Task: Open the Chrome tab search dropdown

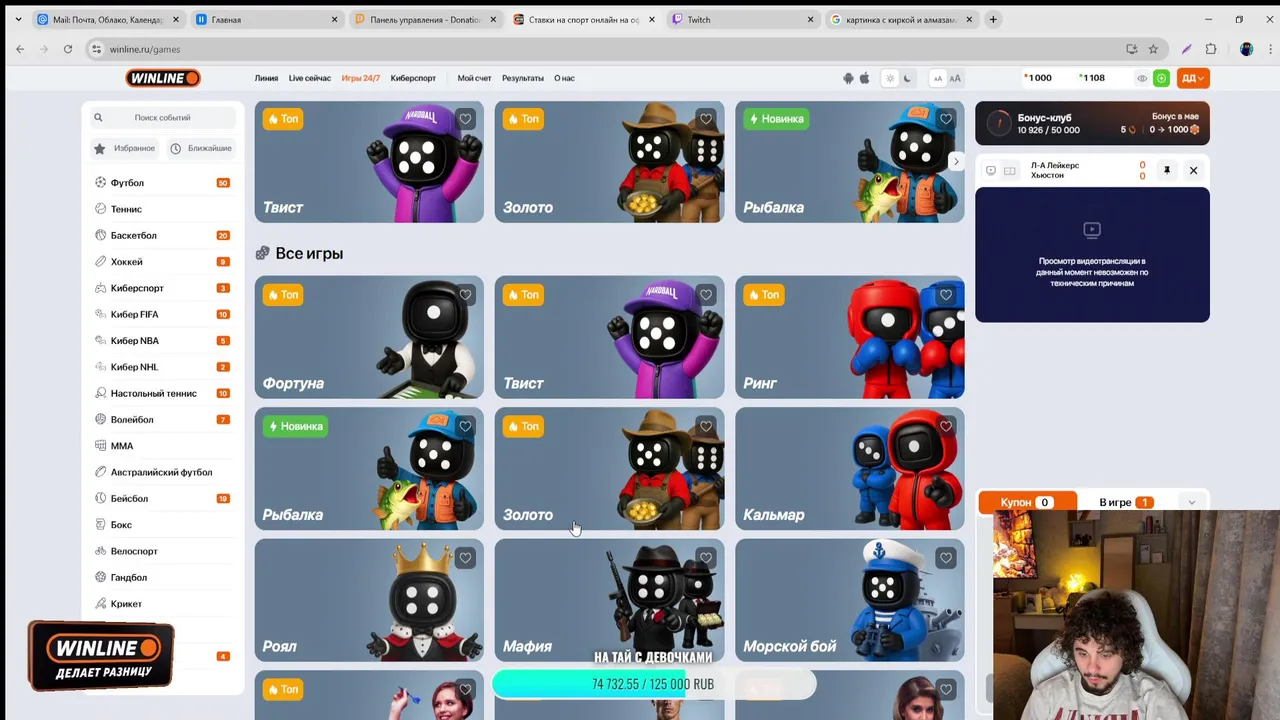Action: point(18,19)
